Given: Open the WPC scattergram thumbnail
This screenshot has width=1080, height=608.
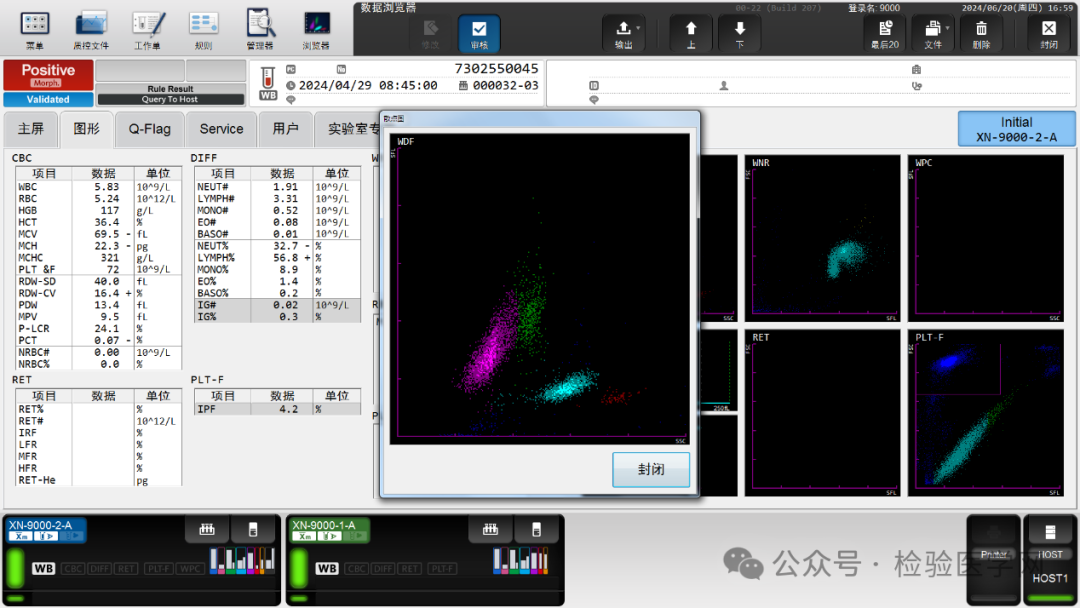Looking at the screenshot, I should coord(986,238).
